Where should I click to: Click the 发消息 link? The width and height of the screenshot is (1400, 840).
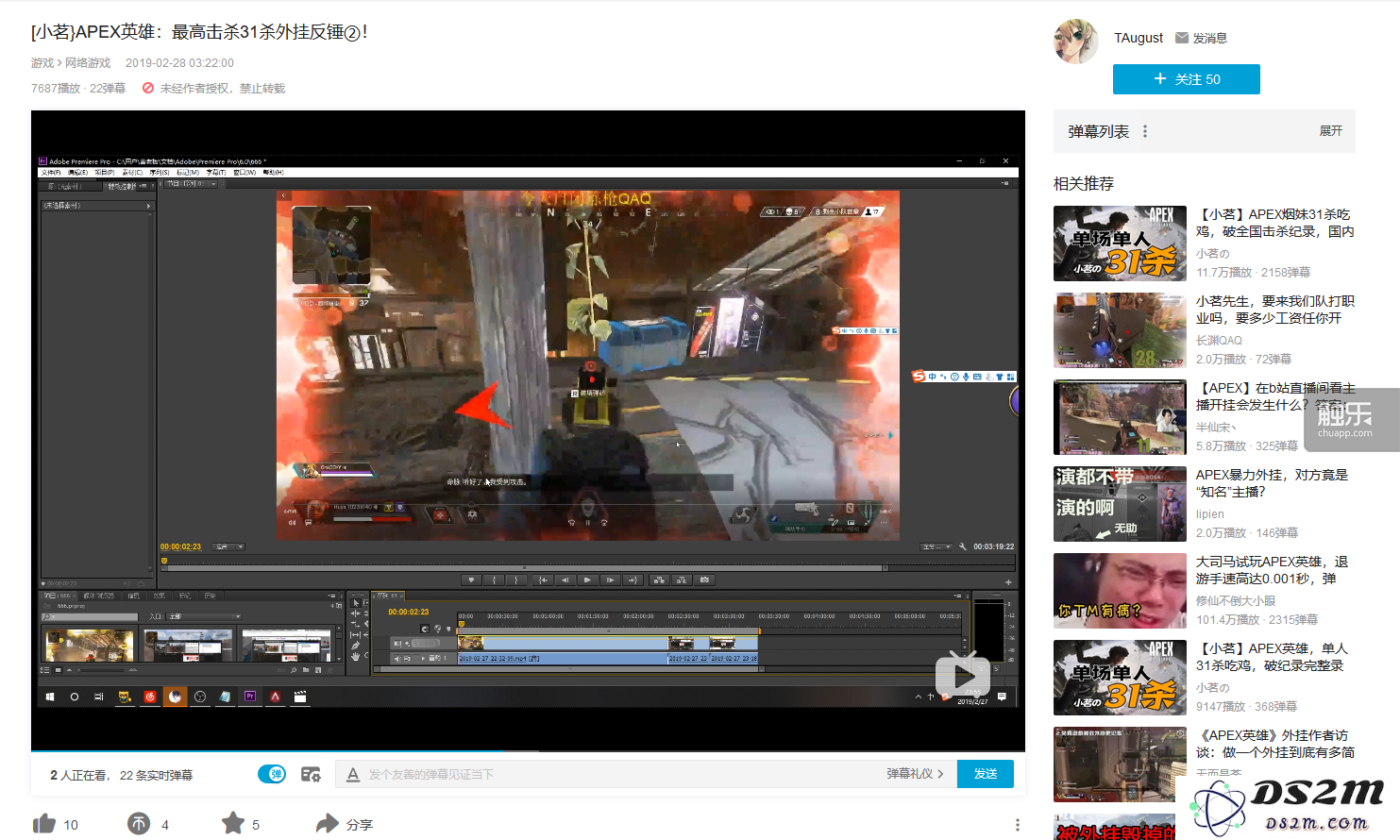coord(1209,38)
